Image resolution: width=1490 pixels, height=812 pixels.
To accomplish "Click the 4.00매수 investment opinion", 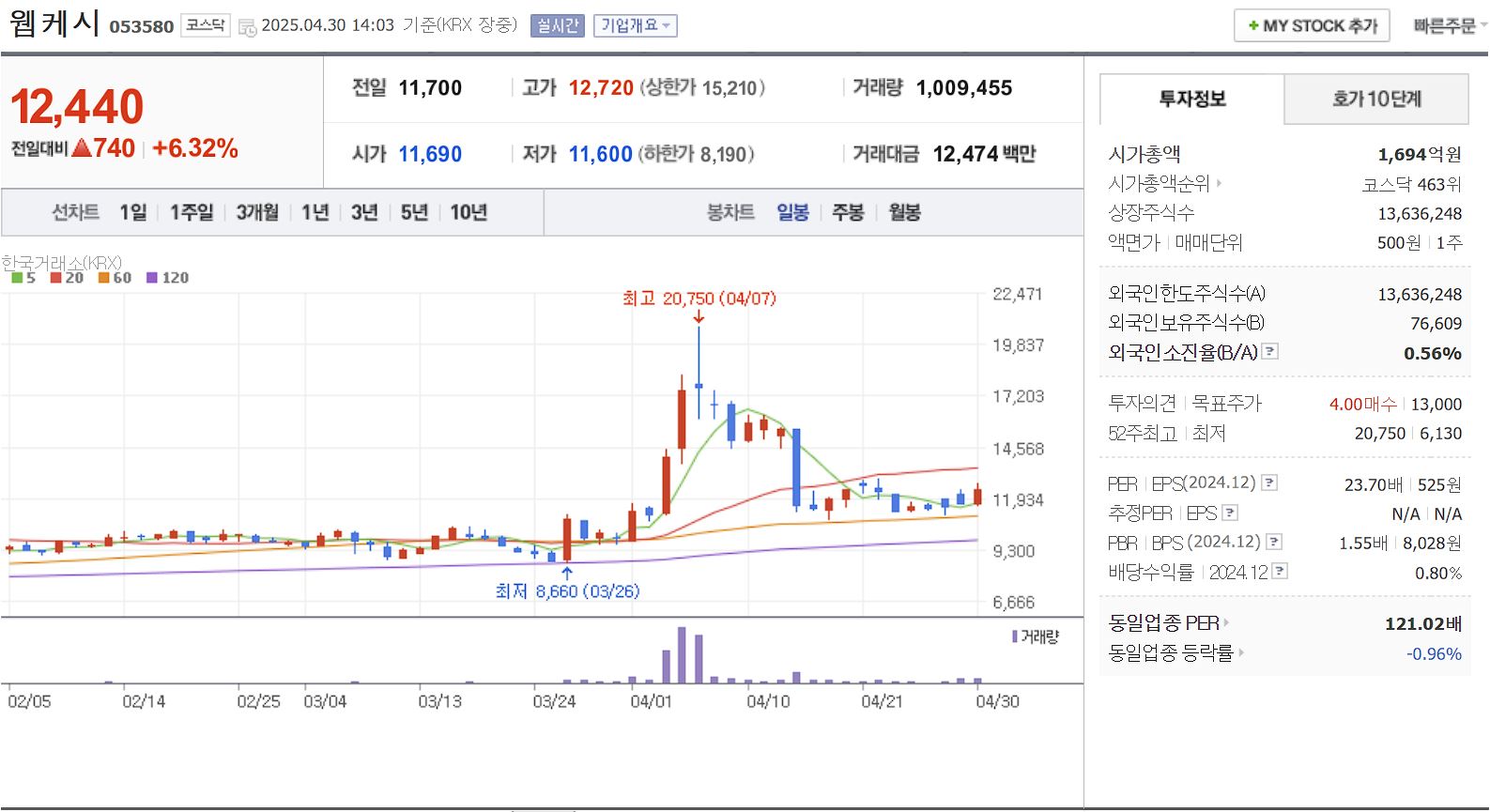I will [x=1362, y=405].
